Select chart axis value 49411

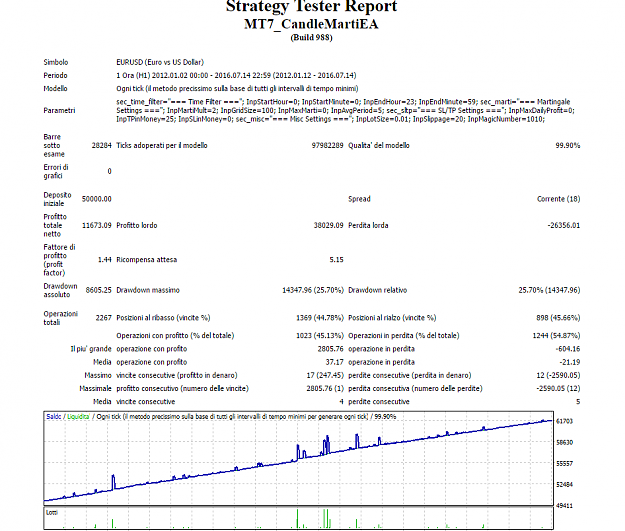(564, 505)
